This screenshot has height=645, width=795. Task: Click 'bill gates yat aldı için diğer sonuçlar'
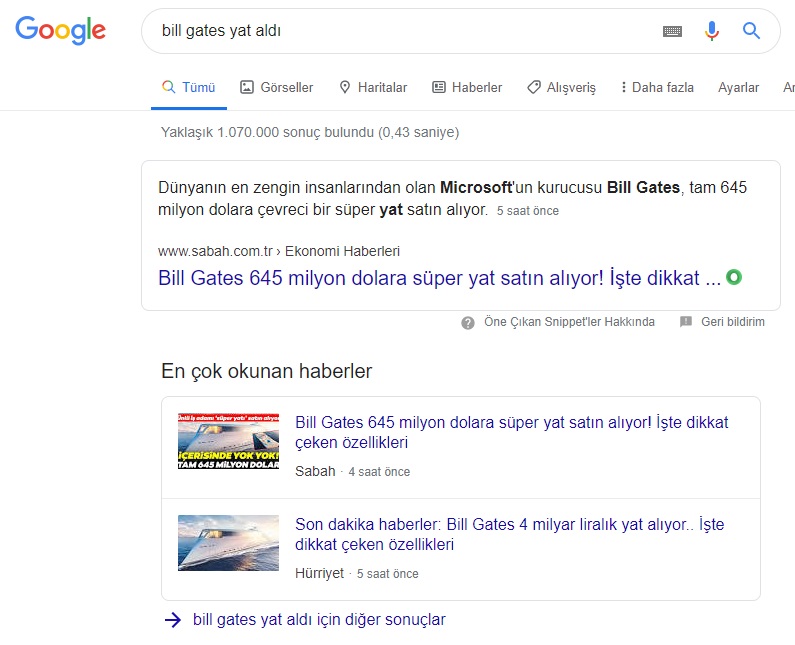point(319,620)
